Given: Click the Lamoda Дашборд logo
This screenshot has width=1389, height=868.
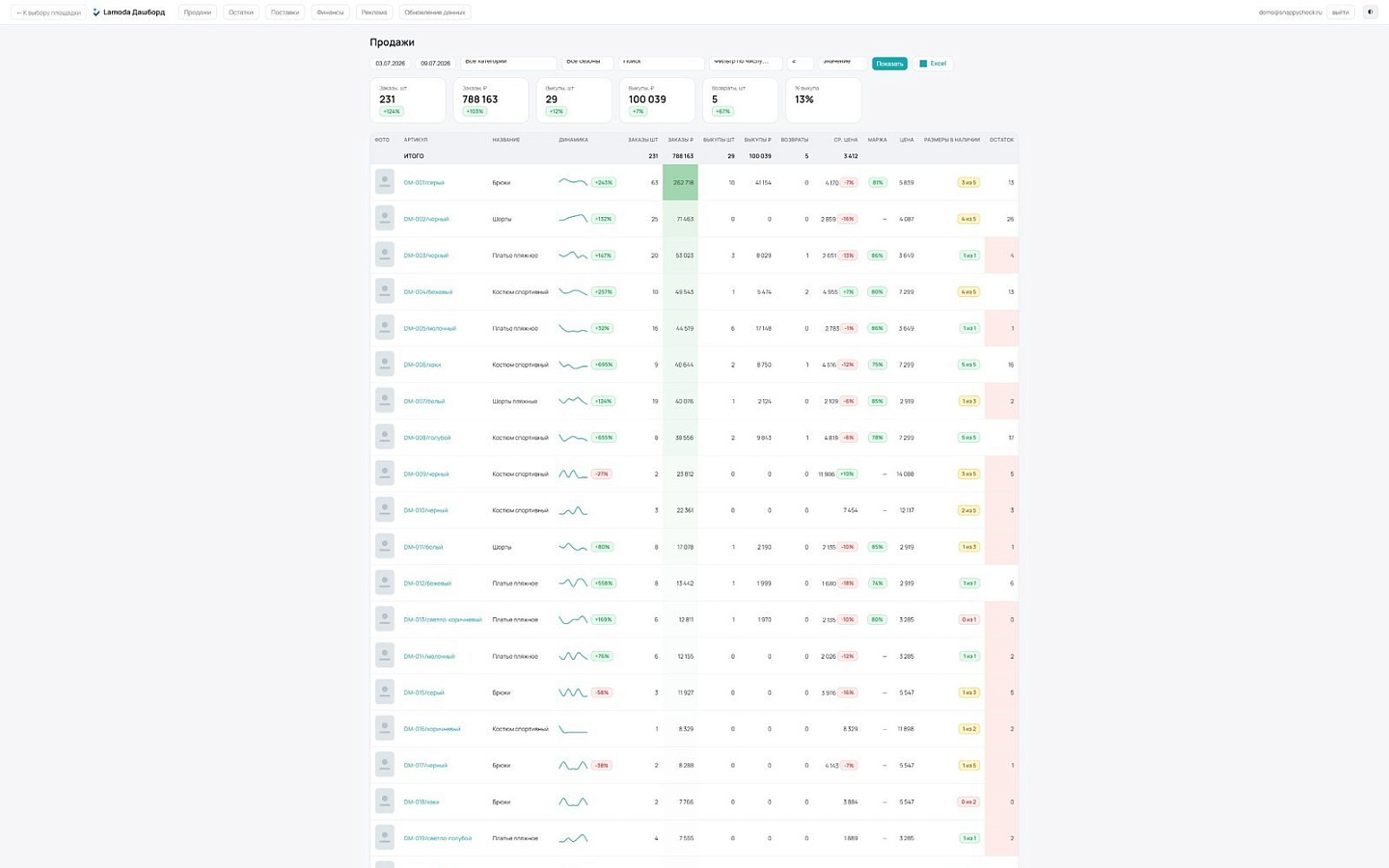Looking at the screenshot, I should click(128, 13).
